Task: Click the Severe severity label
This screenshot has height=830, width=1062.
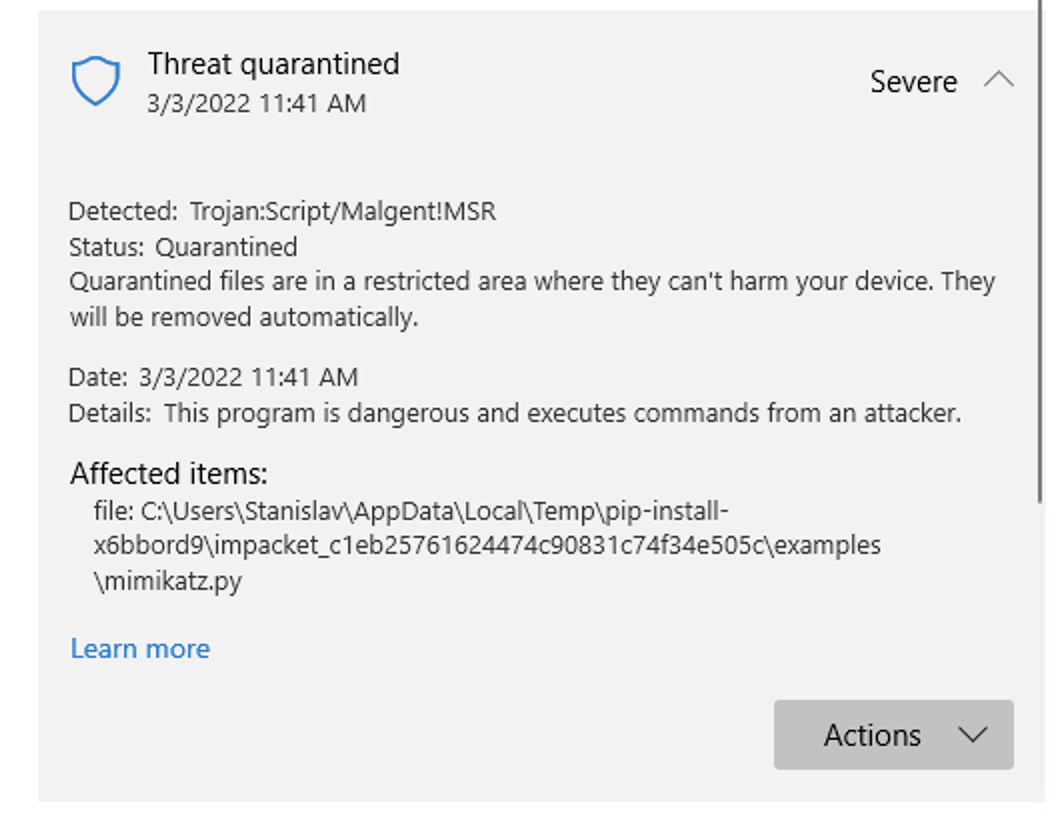Action: point(915,82)
